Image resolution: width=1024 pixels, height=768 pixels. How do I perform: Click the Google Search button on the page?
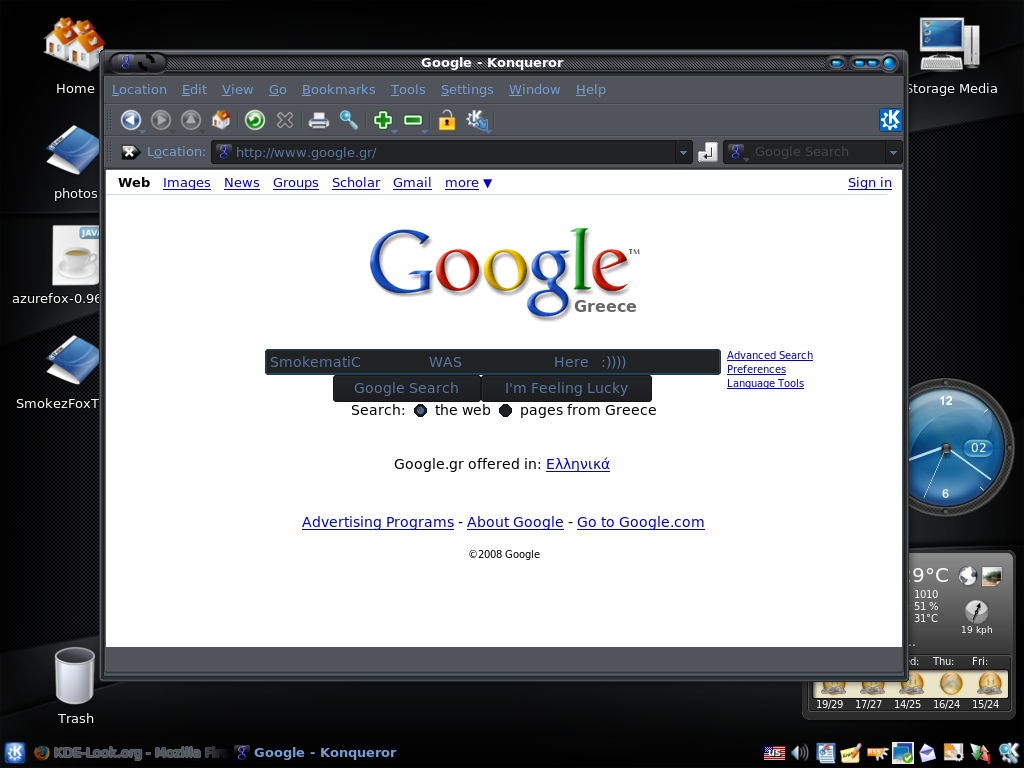click(x=406, y=388)
